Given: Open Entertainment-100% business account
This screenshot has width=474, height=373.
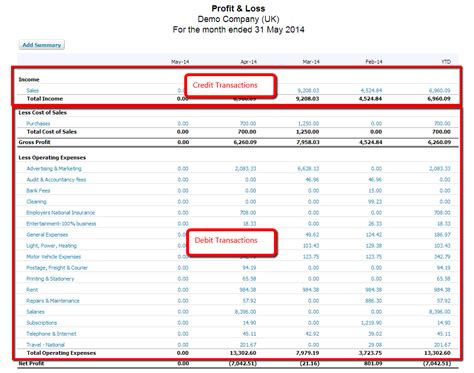Looking at the screenshot, I should (61, 224).
